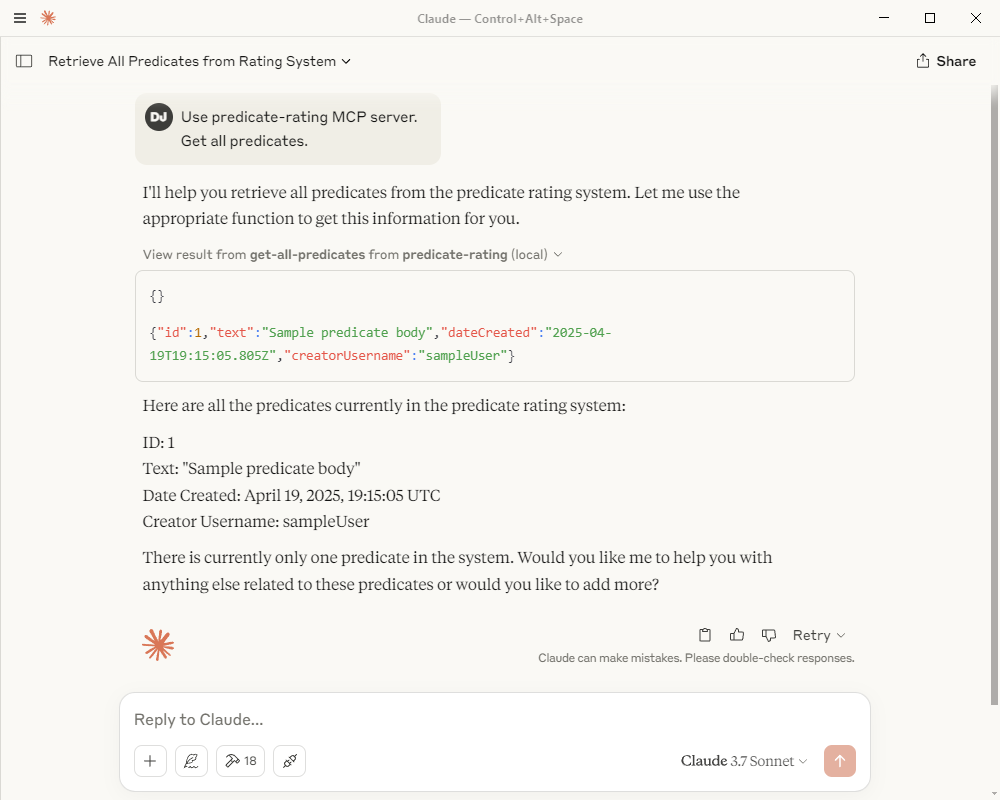
Task: Click the plug connector integrations icon
Action: [x=290, y=760]
